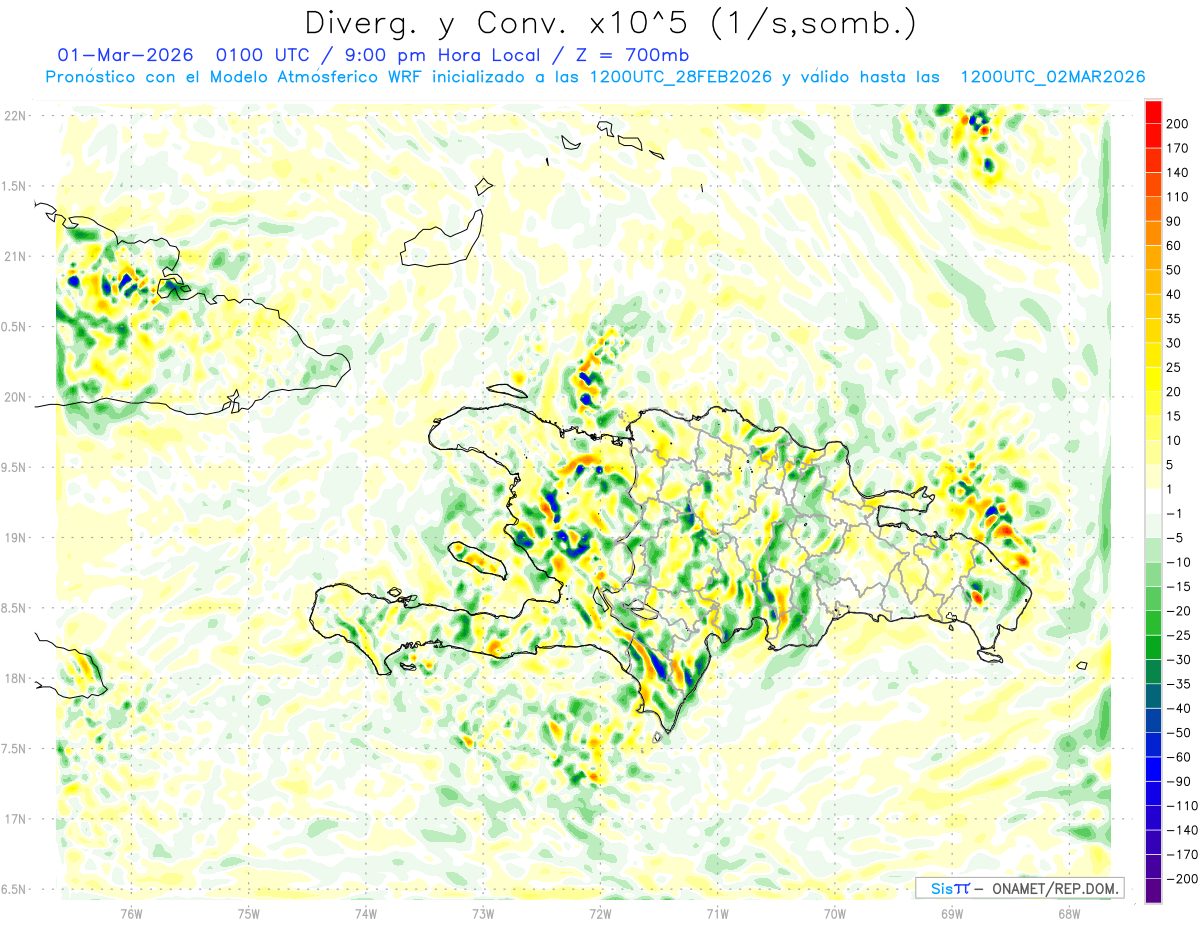The image size is (1200, 927).
Task: Click the '-90' color bar label
Action: click(1178, 781)
